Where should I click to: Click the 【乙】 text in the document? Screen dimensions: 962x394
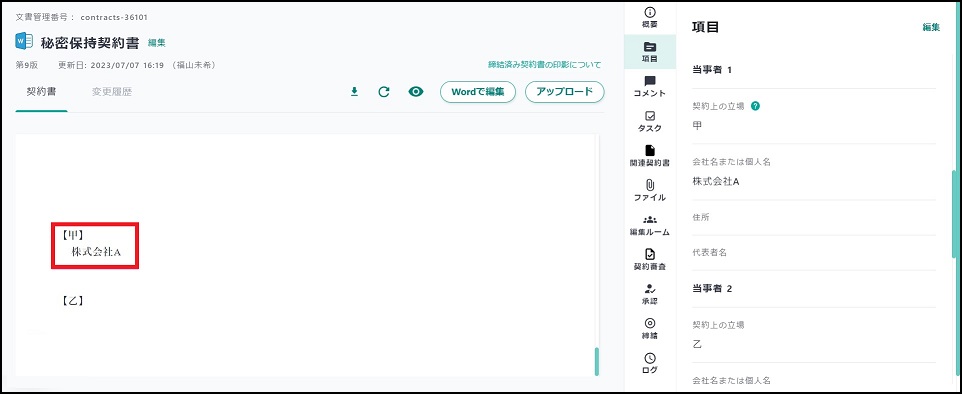[x=72, y=301]
